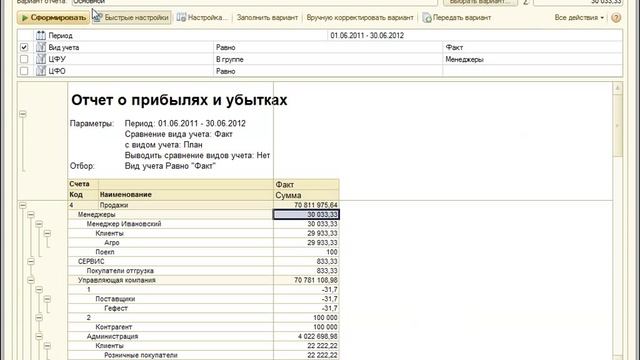This screenshot has height=360, width=640.
Task: Collapse the СЕРВИС group
Action: pyautogui.click(x=31, y=262)
